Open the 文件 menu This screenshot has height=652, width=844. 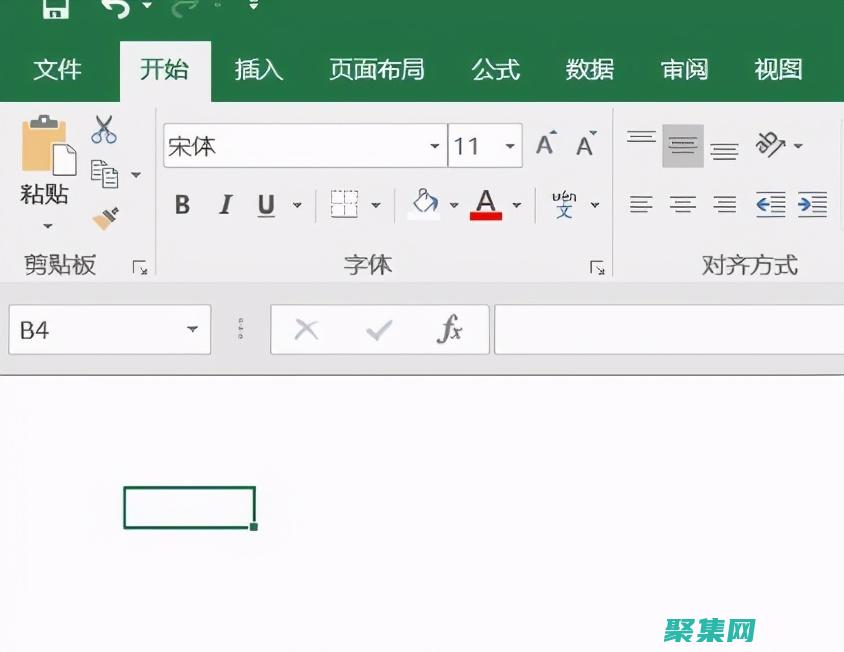[59, 69]
